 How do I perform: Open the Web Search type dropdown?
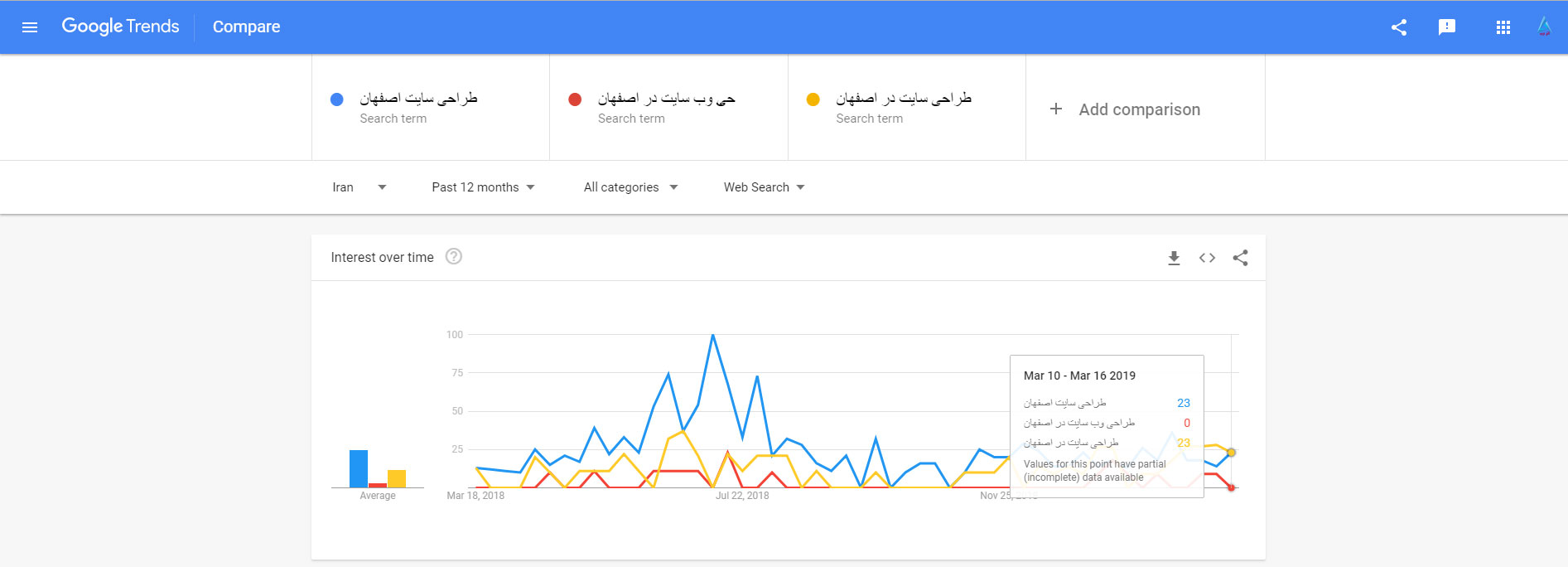click(764, 187)
